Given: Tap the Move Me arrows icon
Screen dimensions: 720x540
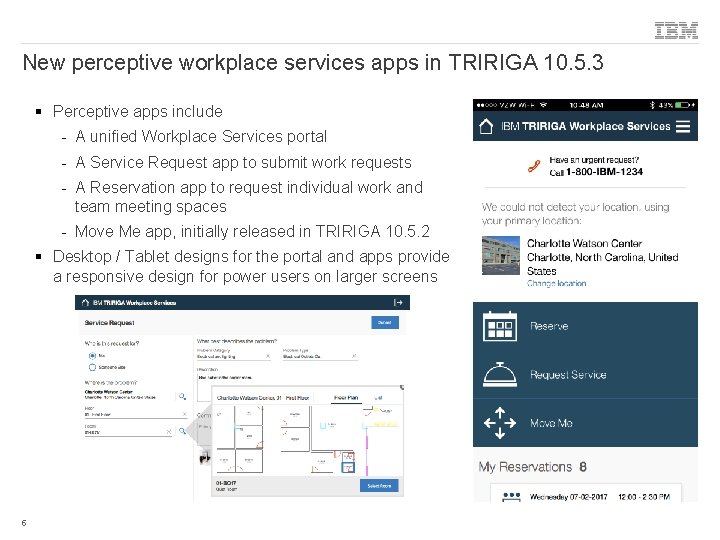Looking at the screenshot, I should (x=500, y=423).
